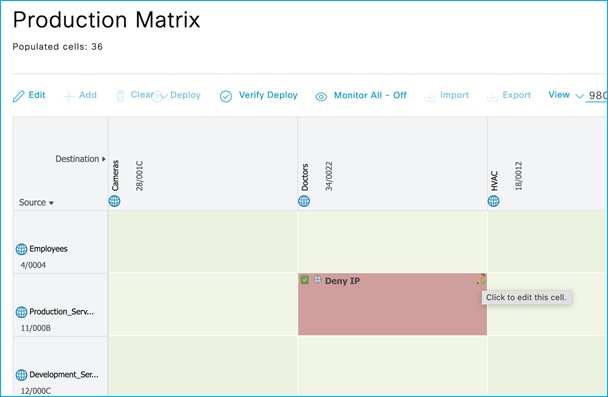Click the globe icon under Doctors column
The width and height of the screenshot is (608, 397).
coord(304,201)
